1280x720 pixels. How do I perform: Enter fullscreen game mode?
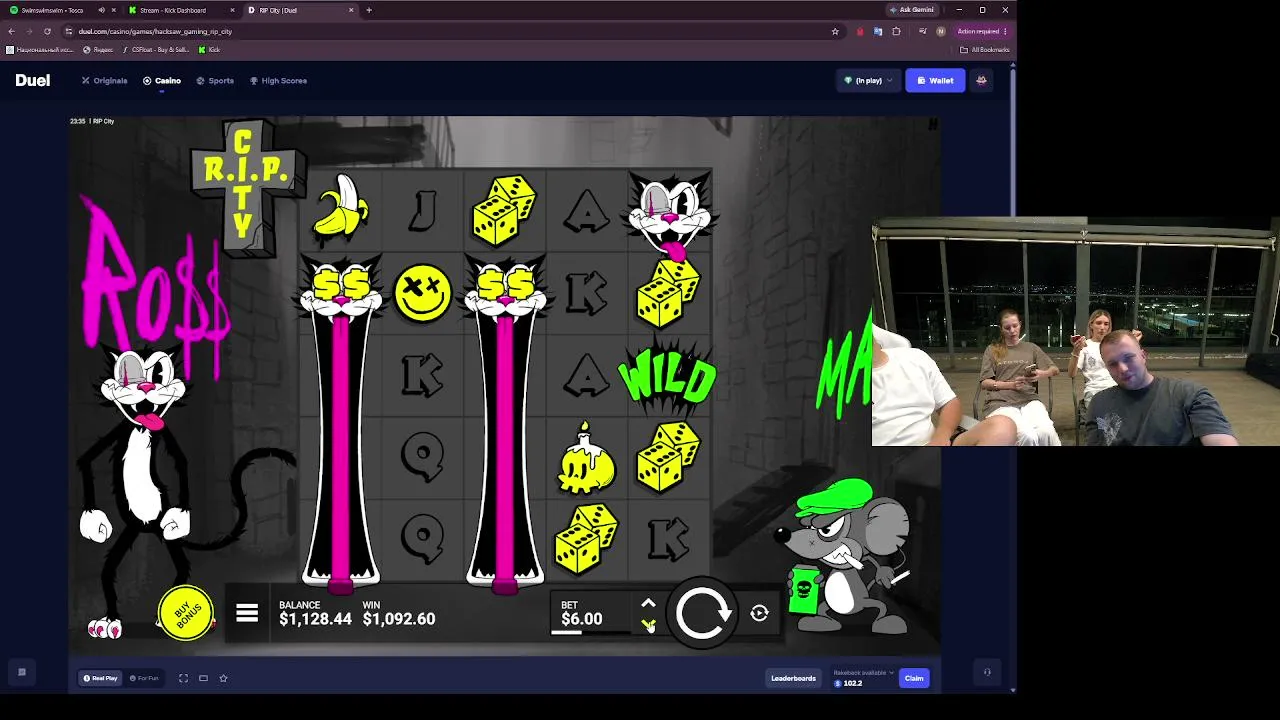[183, 678]
